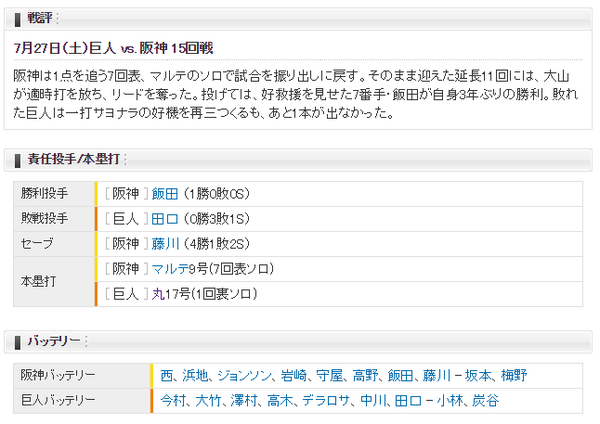This screenshot has width=600, height=424.
Task: Open 今村 pitcher link
Action: pos(173,401)
